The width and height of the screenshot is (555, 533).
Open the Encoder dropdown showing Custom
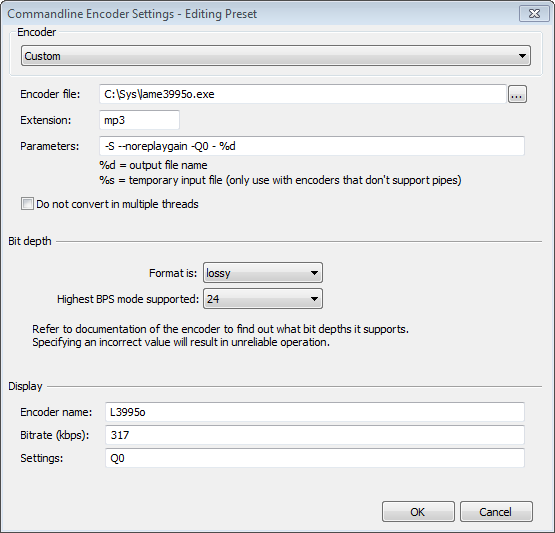pyautogui.click(x=276, y=56)
